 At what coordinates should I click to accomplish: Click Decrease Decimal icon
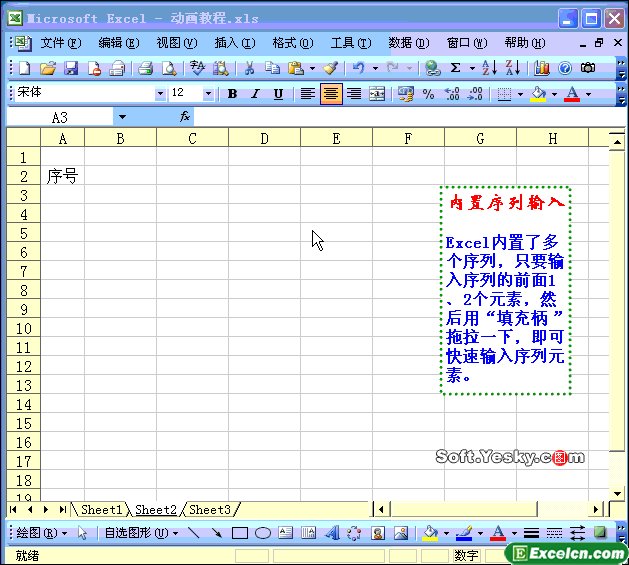[475, 94]
